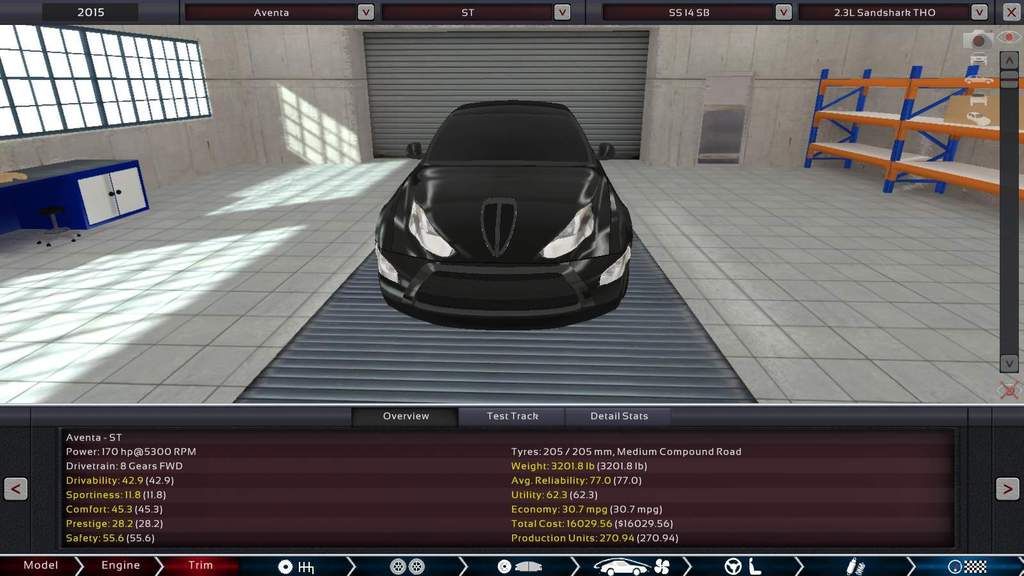Open the checkered flag testing step

pyautogui.click(x=968, y=566)
